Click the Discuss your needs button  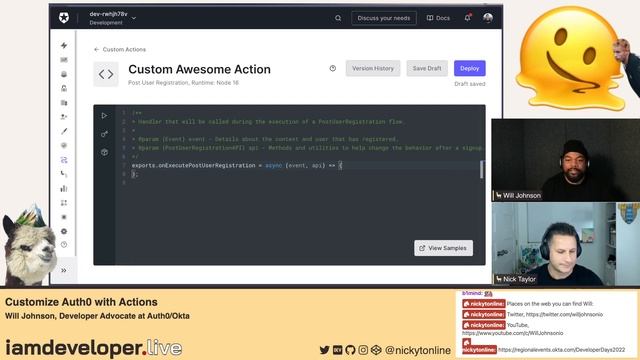384,18
